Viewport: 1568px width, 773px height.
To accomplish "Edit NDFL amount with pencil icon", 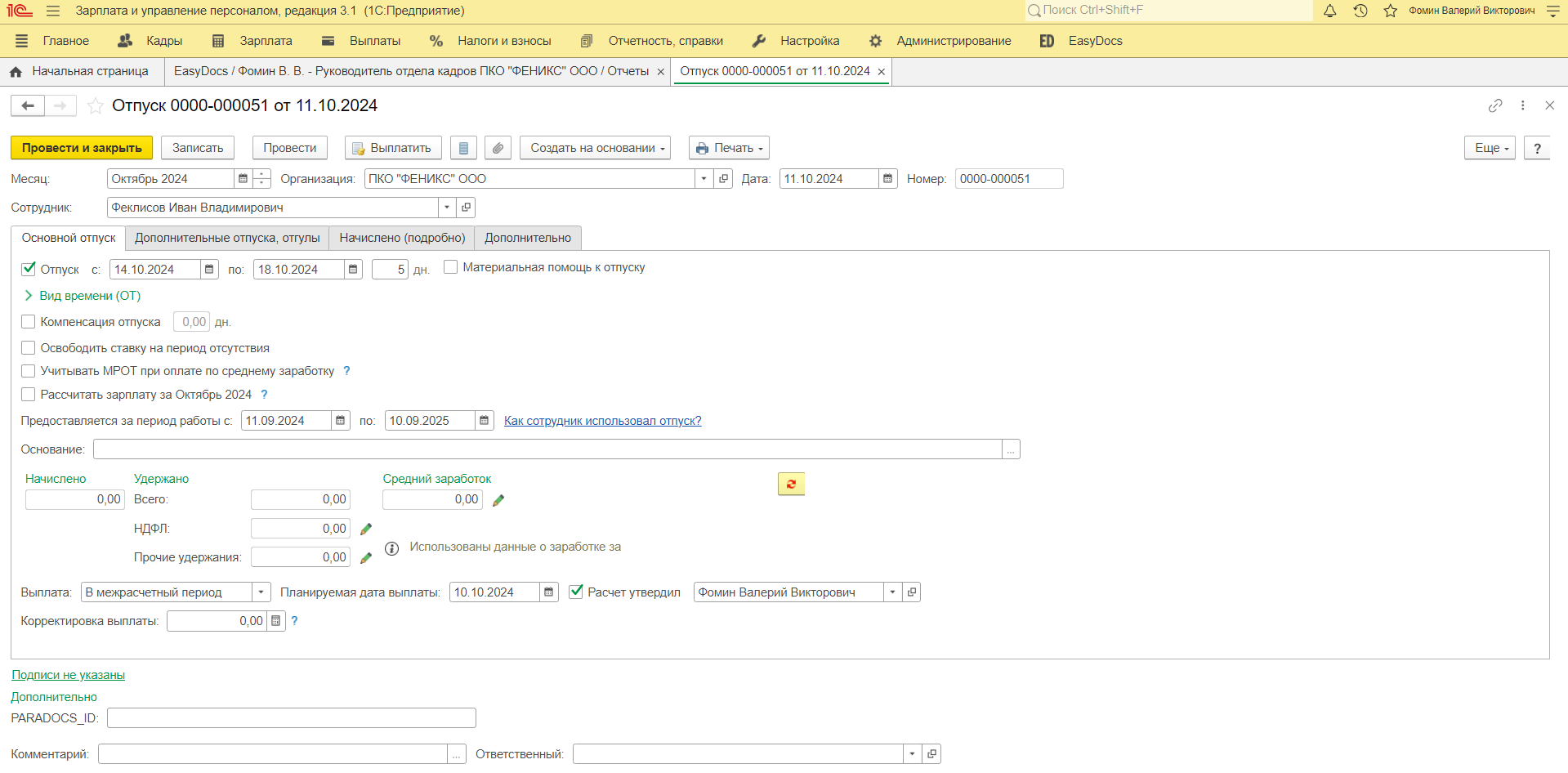I will click(x=366, y=529).
